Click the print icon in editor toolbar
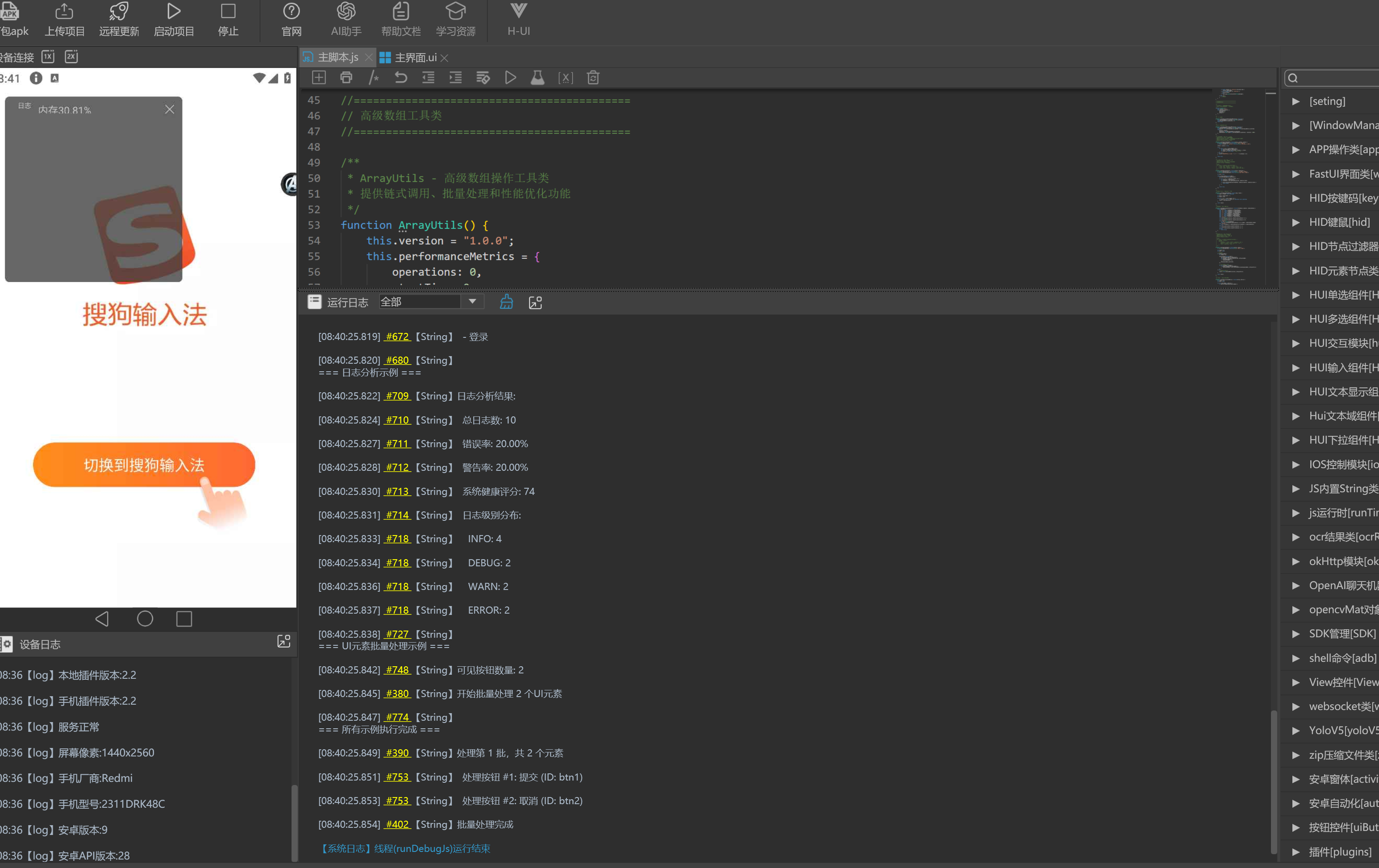The width and height of the screenshot is (1379, 868). coord(346,78)
